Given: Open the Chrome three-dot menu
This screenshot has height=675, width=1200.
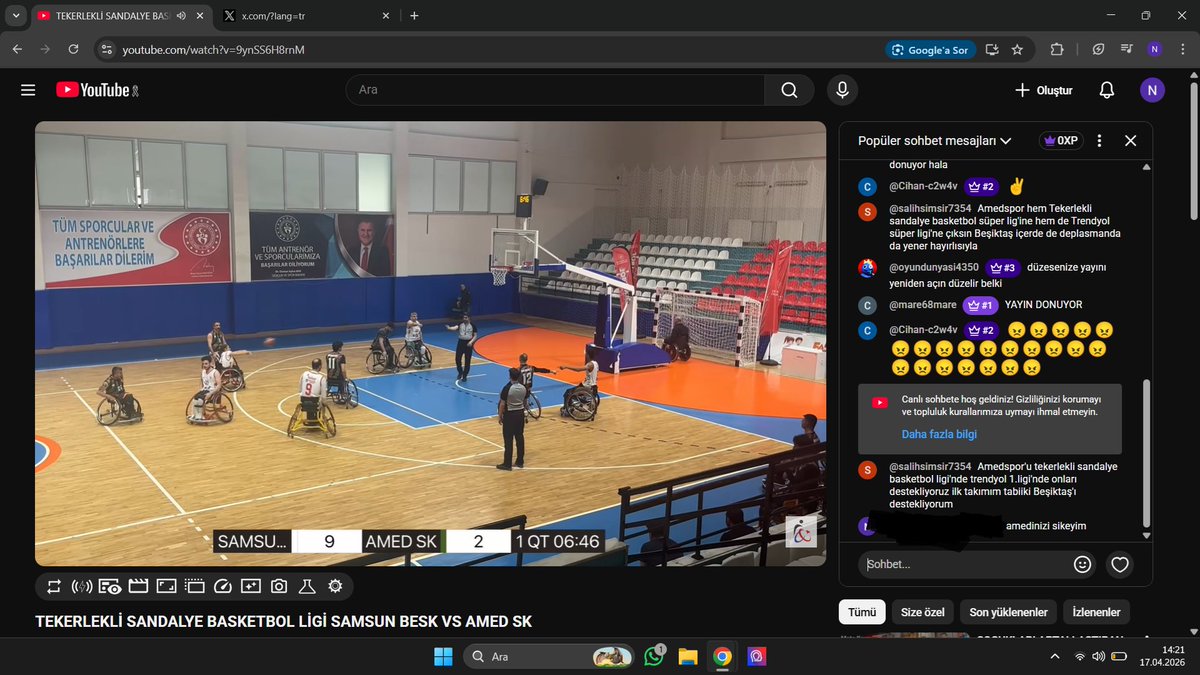Looking at the screenshot, I should [1183, 49].
